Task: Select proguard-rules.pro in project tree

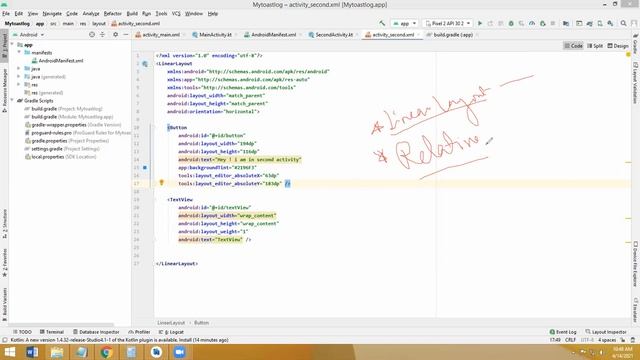Action: tap(51, 133)
